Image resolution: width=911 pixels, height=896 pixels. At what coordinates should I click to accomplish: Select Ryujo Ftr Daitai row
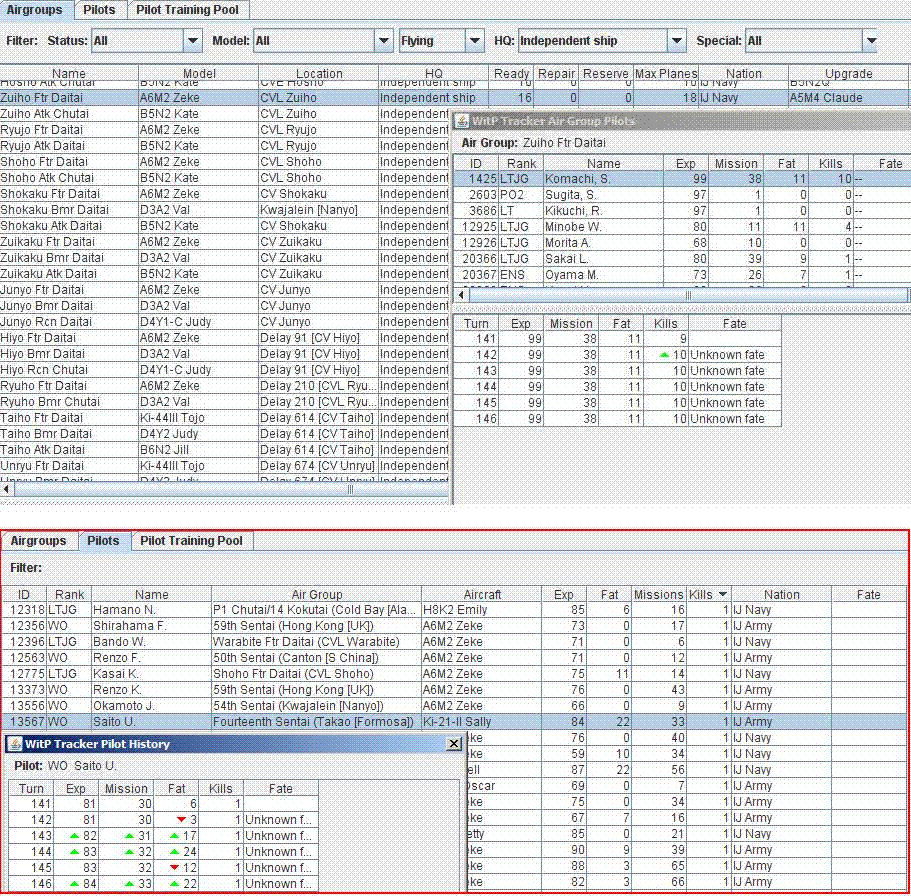tap(225, 130)
